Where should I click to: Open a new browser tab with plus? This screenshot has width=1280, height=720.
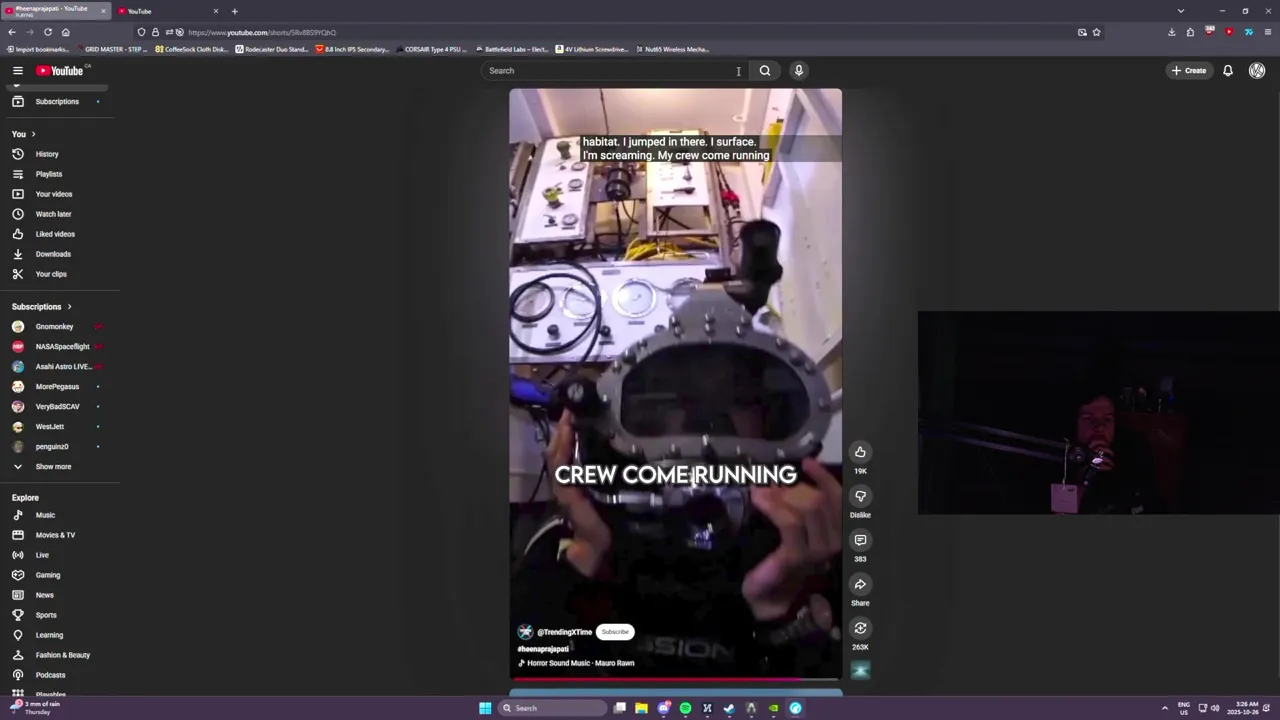[234, 11]
